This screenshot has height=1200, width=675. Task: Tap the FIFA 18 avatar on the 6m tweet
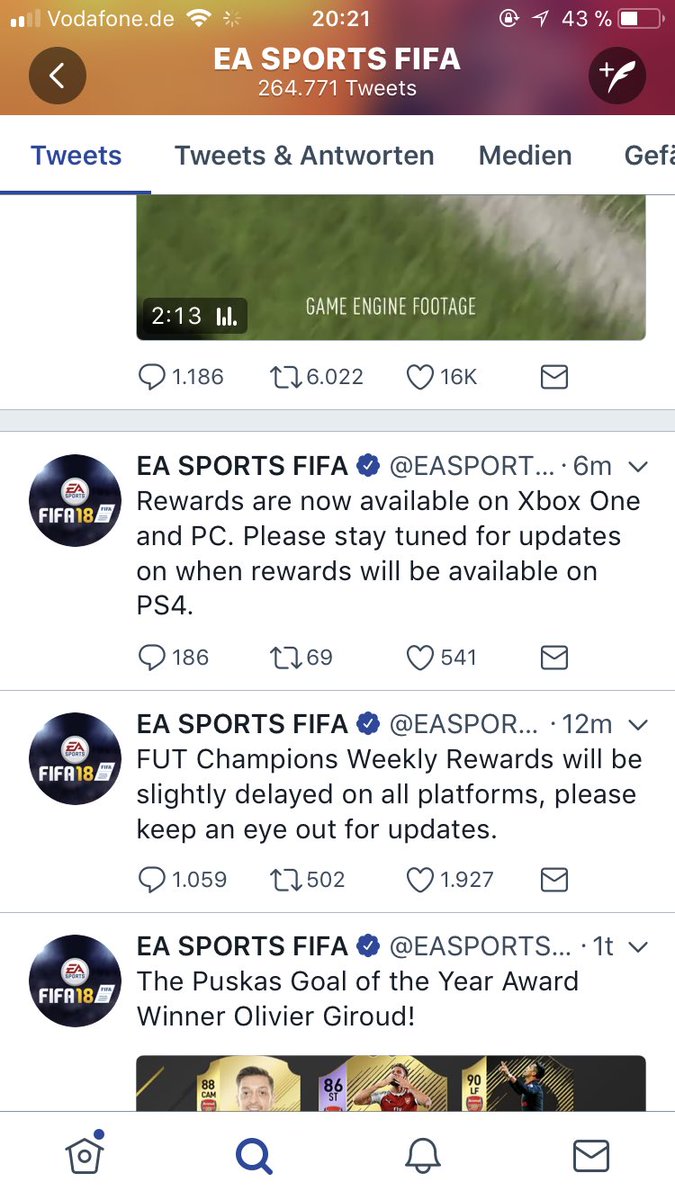coord(75,501)
